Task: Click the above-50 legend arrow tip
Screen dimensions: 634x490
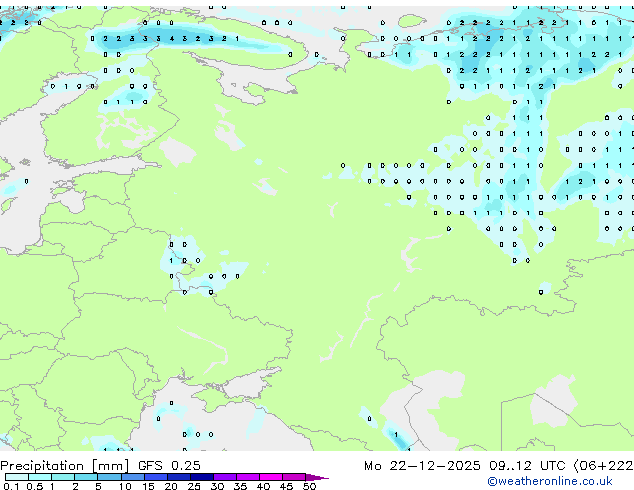Action: [x=317, y=477]
